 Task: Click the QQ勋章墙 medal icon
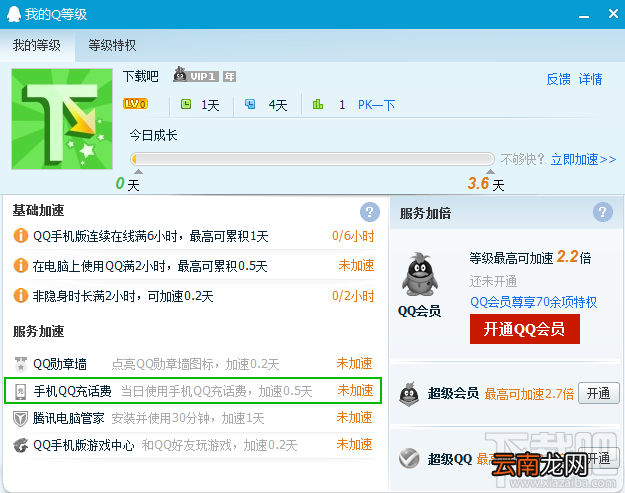[21, 364]
